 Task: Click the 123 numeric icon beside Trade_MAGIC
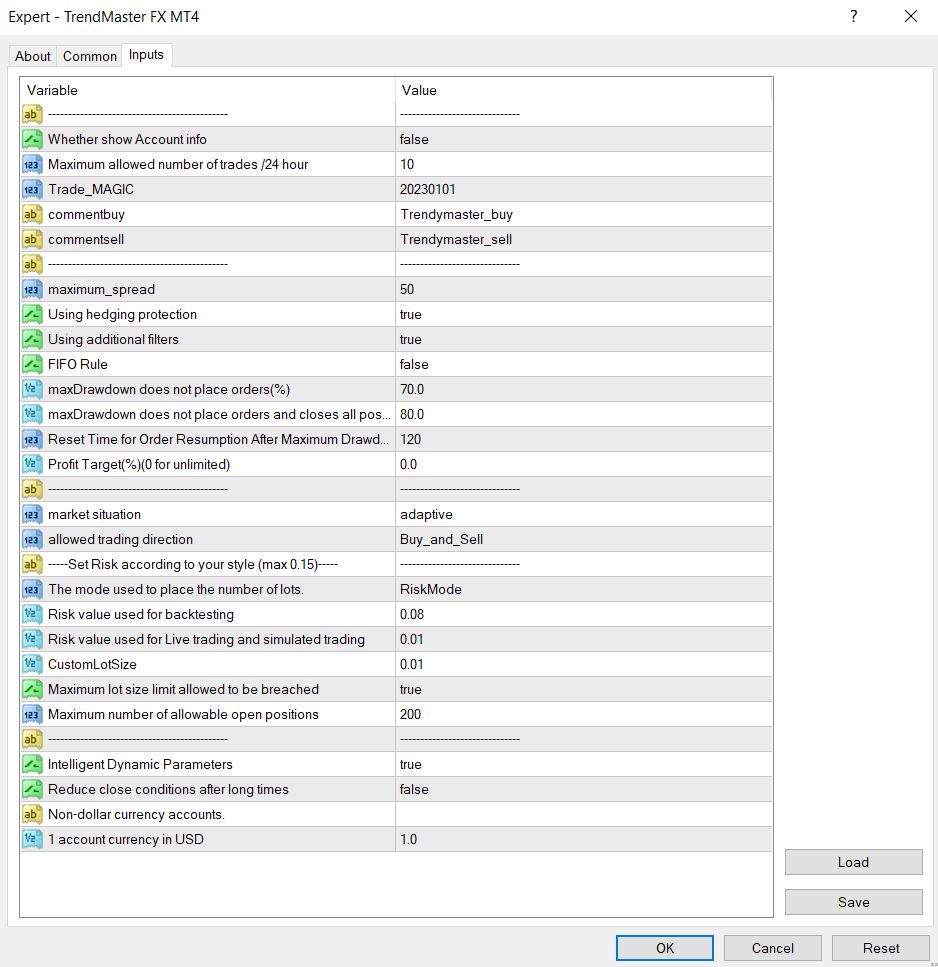(x=31, y=189)
